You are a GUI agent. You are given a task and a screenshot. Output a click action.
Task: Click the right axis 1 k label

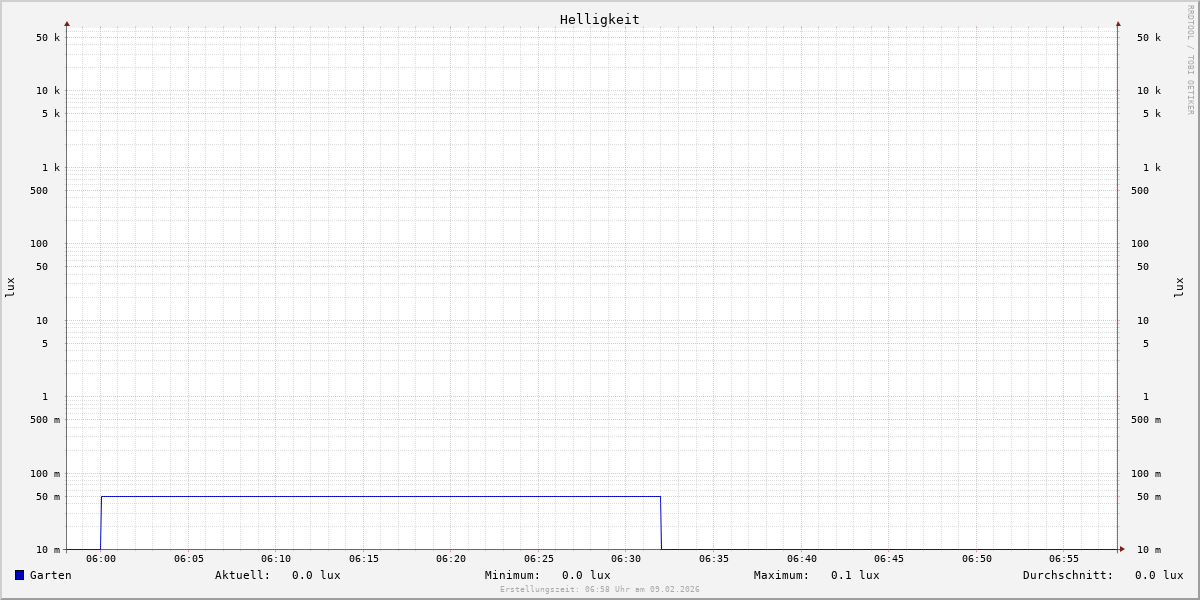point(1152,168)
